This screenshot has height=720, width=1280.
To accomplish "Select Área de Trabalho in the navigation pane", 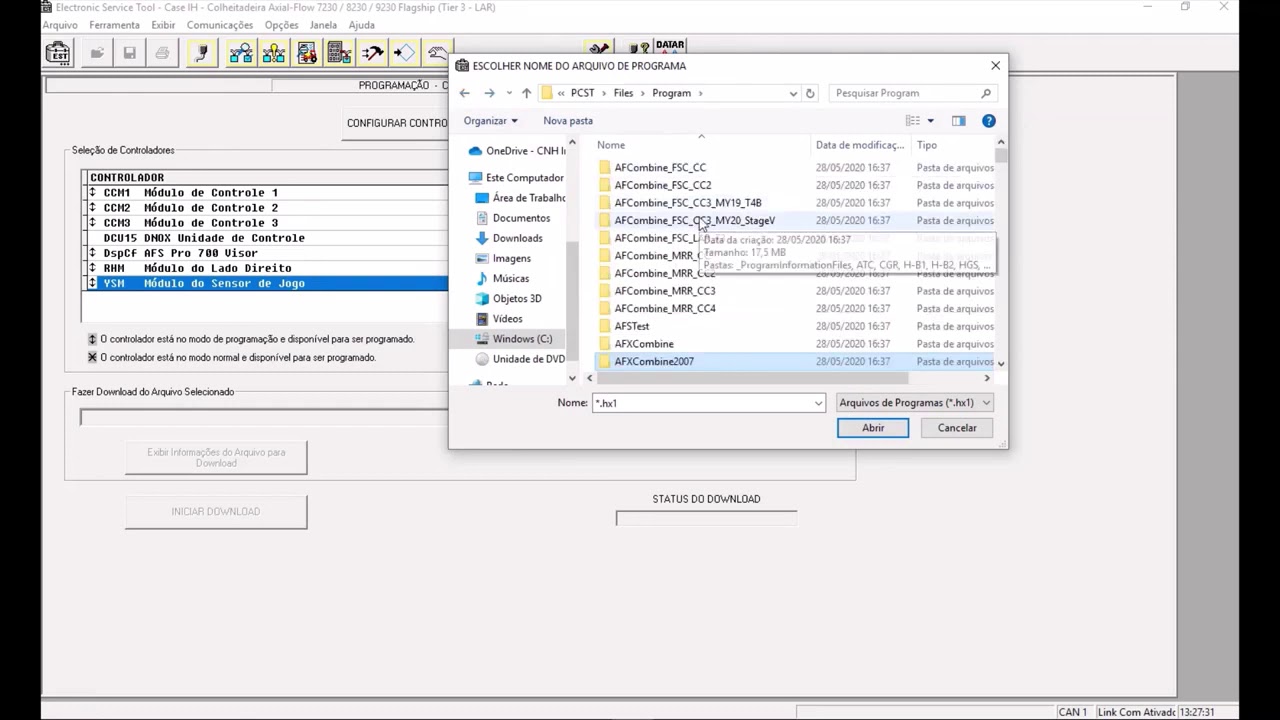I will click(521, 198).
